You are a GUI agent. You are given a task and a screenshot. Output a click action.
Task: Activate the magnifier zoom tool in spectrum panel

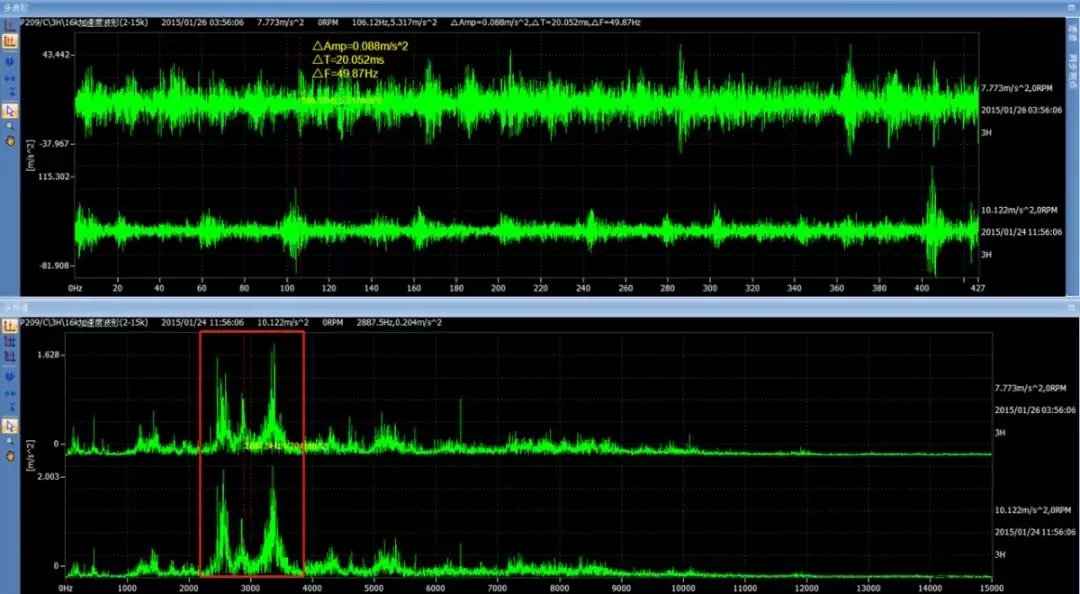(x=10, y=440)
